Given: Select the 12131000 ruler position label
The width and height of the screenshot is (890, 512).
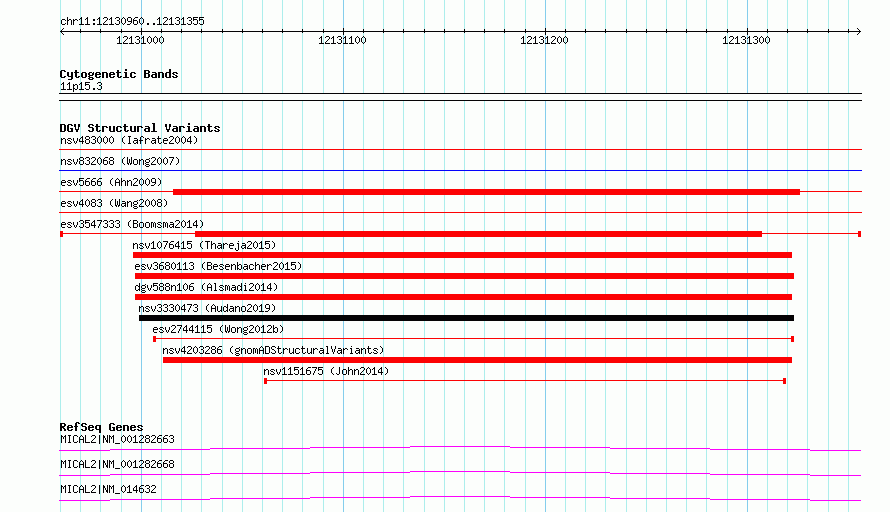Looking at the screenshot, I should (140, 40).
